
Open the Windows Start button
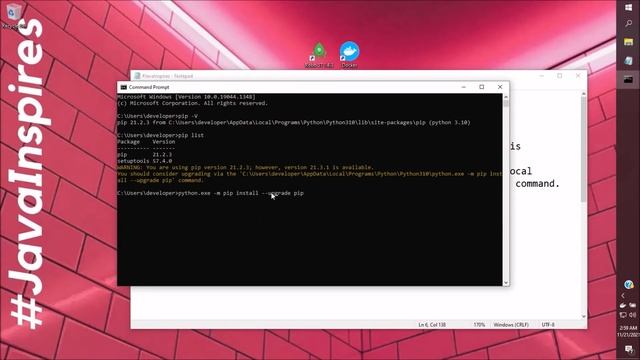629,8
